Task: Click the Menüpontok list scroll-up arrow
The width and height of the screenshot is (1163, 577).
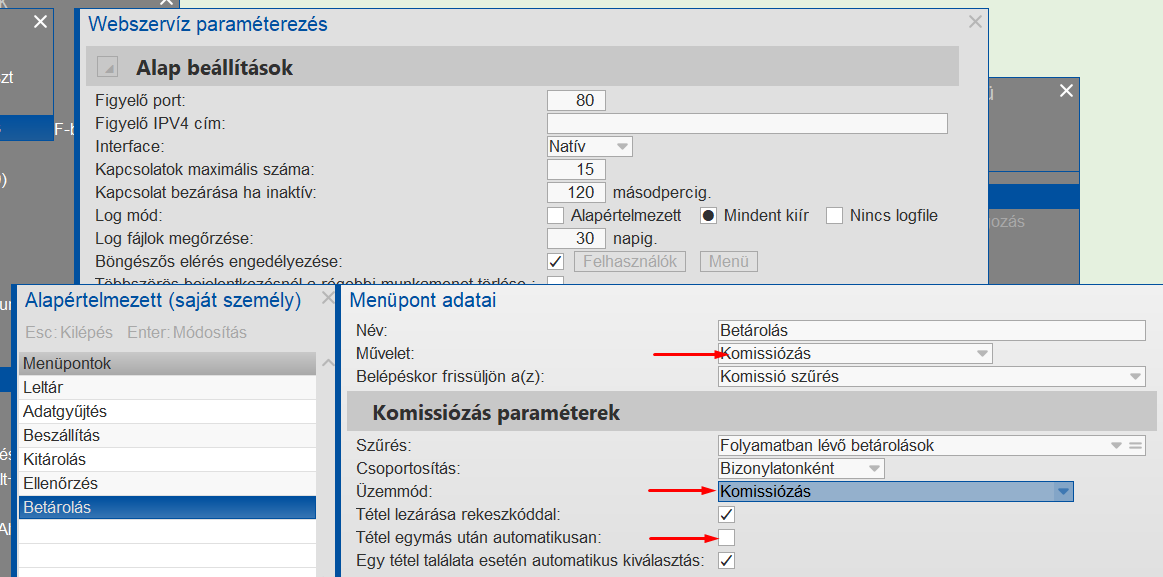Action: [328, 363]
